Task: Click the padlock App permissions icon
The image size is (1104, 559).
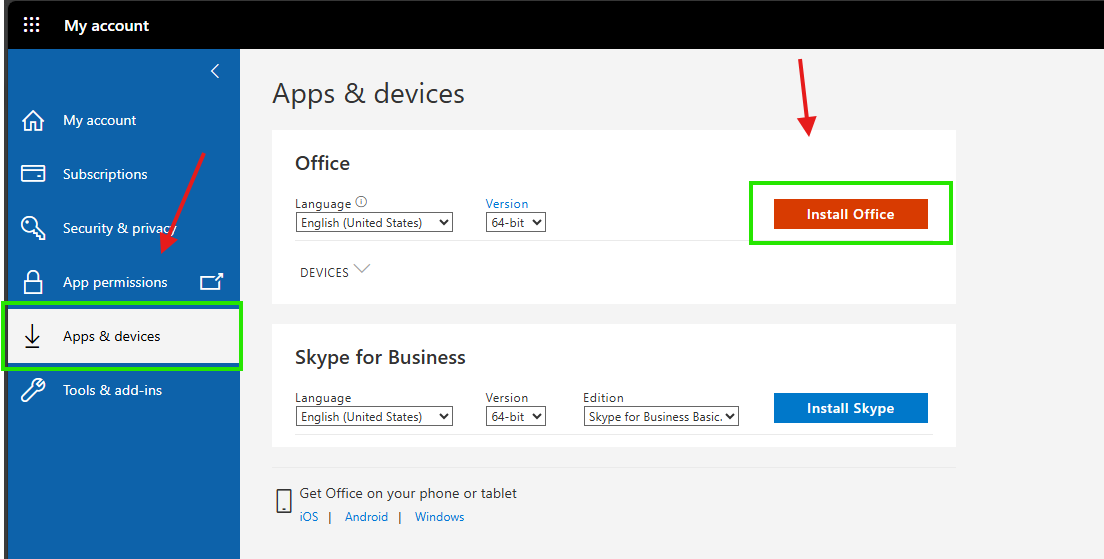Action: click(33, 282)
